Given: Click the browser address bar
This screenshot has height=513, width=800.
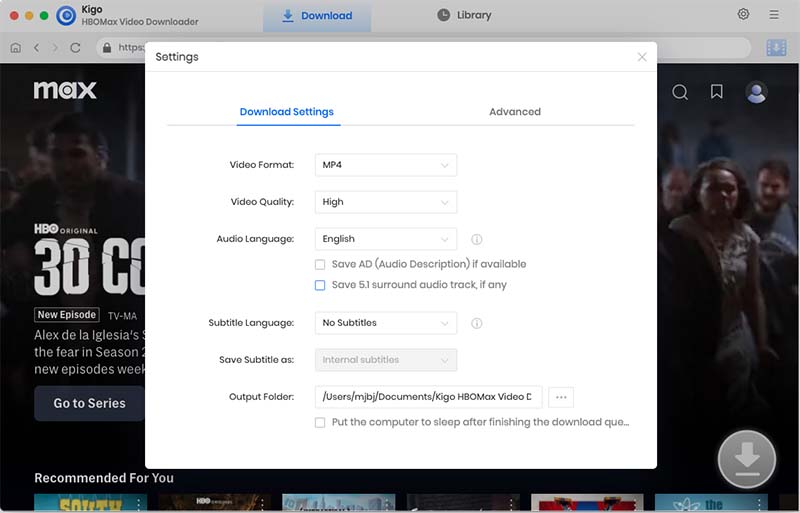Looking at the screenshot, I should [x=423, y=47].
